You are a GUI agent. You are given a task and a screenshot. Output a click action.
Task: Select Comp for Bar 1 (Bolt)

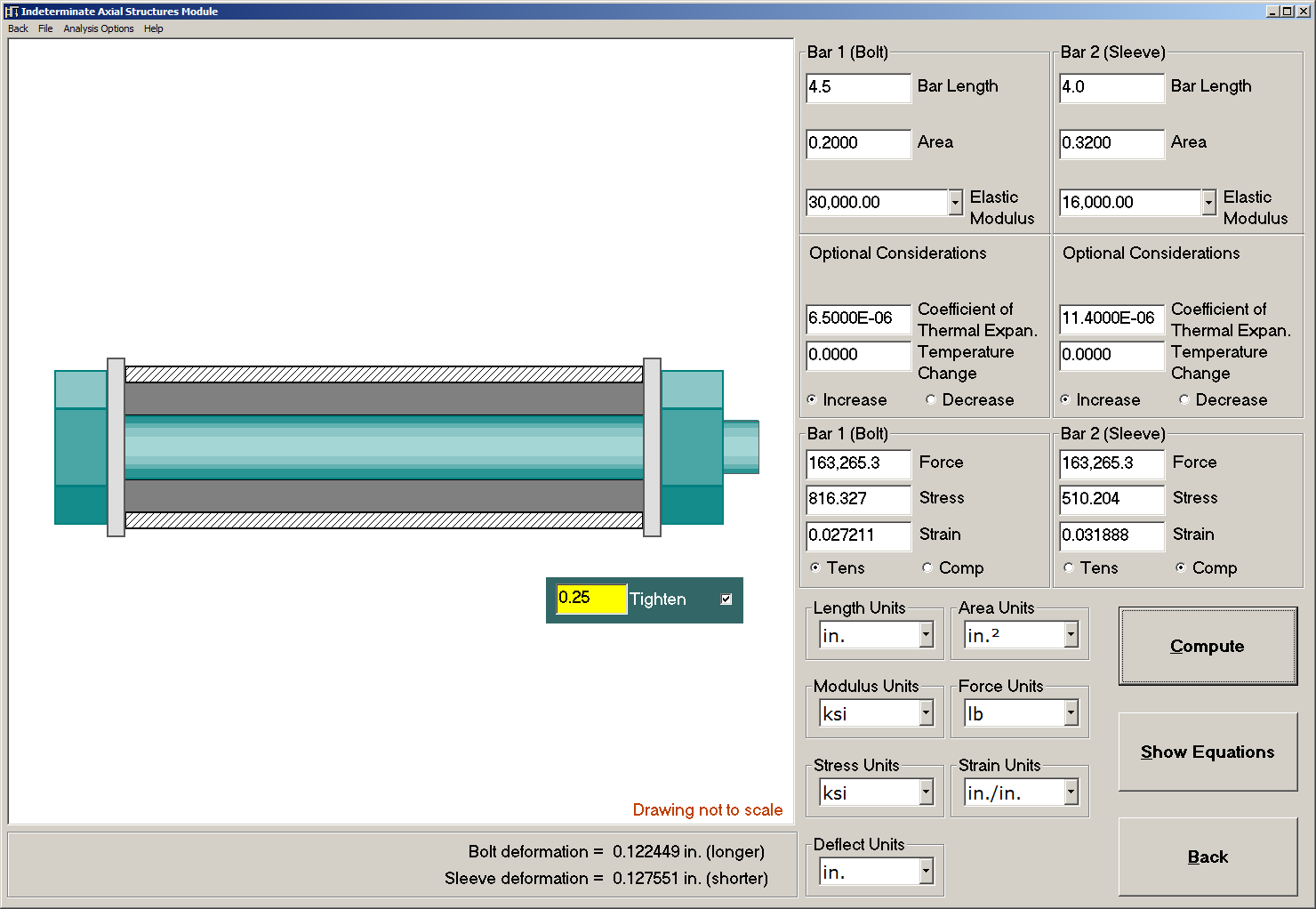point(927,567)
